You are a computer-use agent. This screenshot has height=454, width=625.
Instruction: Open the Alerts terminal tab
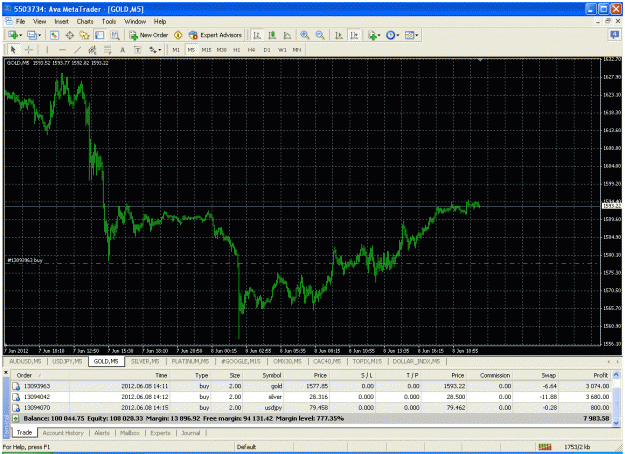102,433
